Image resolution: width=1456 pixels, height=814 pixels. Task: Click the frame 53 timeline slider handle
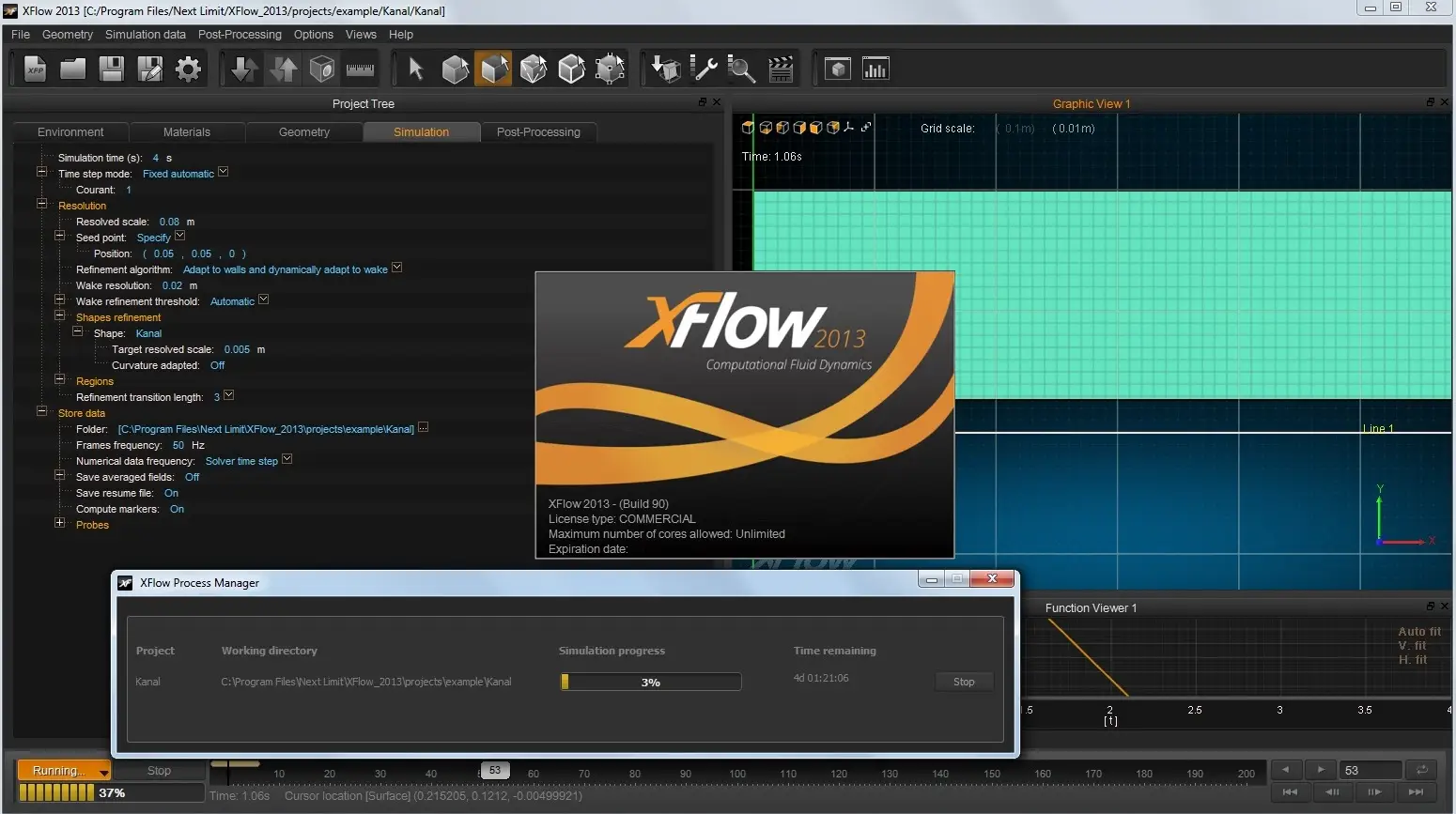495,771
